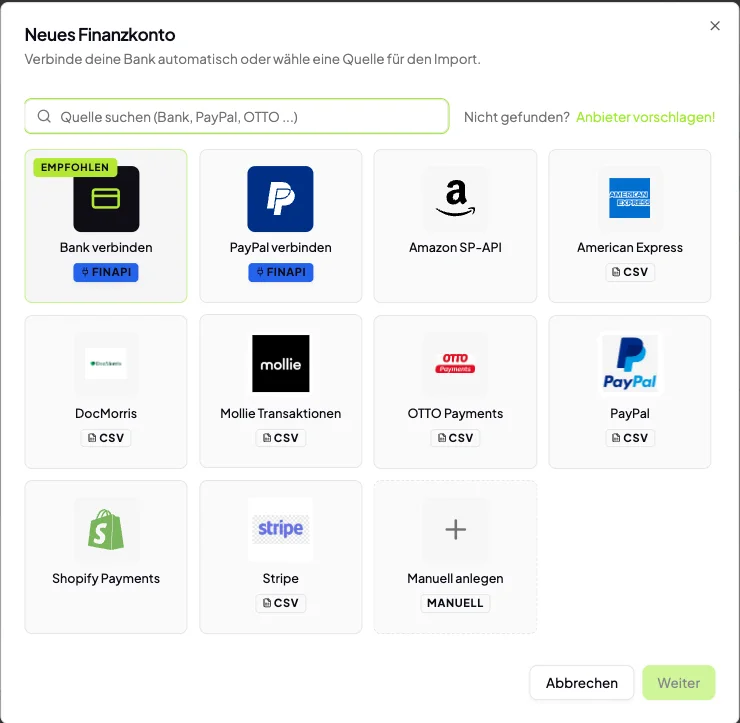The image size is (740, 723).
Task: Click the Abbrechen button
Action: click(x=581, y=683)
